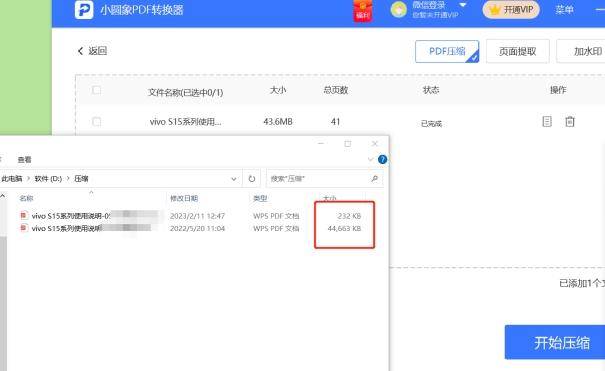Click 此电脑 in the address breadcrumb

[x=12, y=179]
